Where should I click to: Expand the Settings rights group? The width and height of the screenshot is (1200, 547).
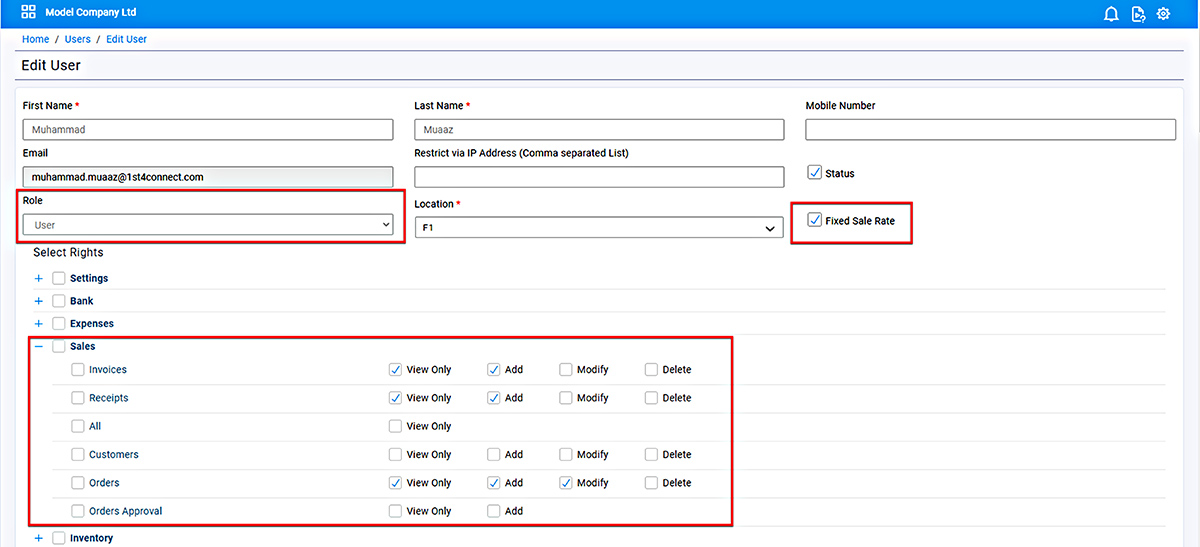point(39,279)
